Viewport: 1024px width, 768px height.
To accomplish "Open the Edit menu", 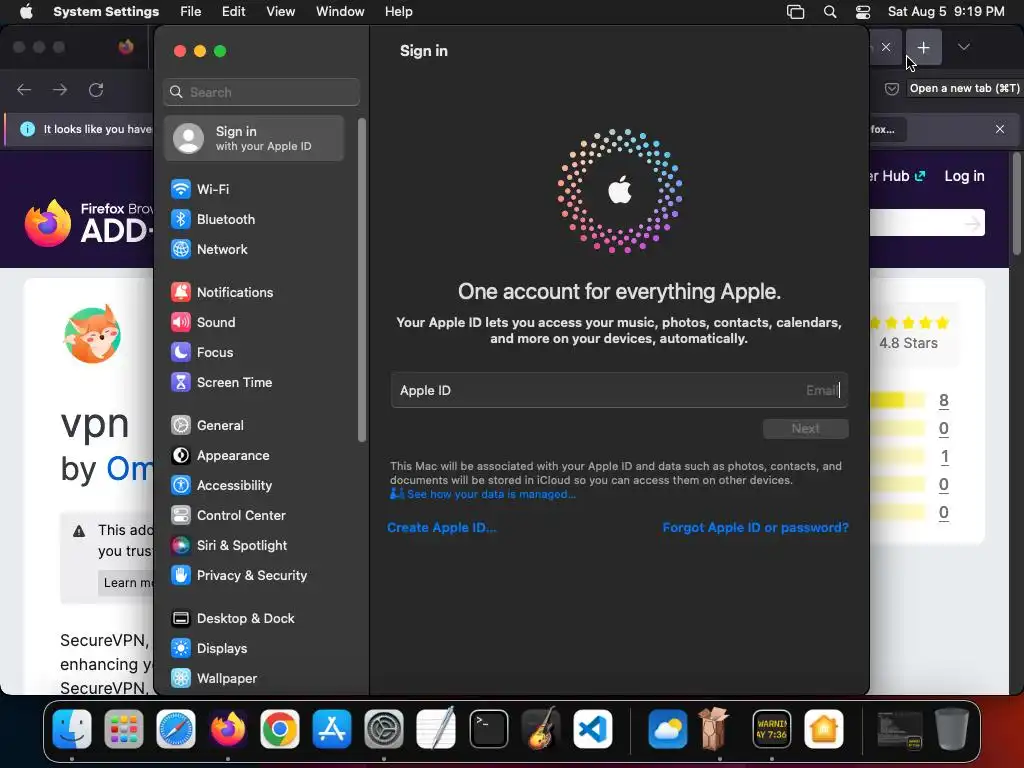I will [234, 12].
